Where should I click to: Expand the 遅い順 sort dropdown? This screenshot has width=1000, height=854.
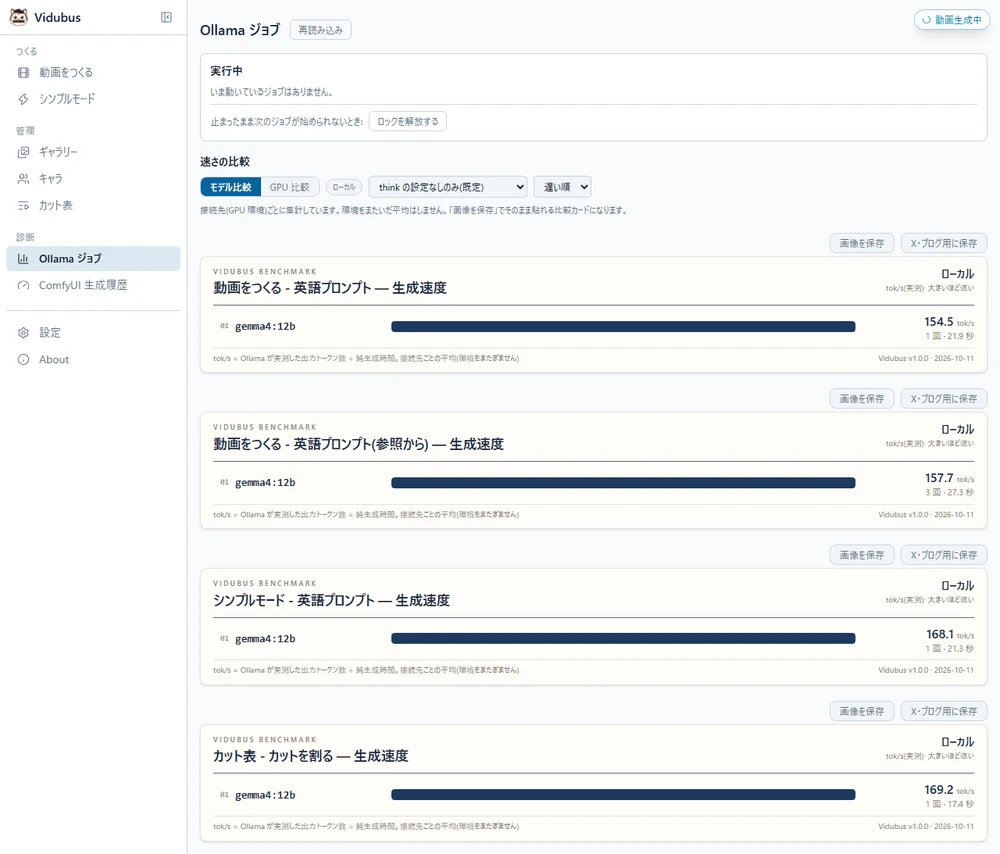click(x=563, y=187)
